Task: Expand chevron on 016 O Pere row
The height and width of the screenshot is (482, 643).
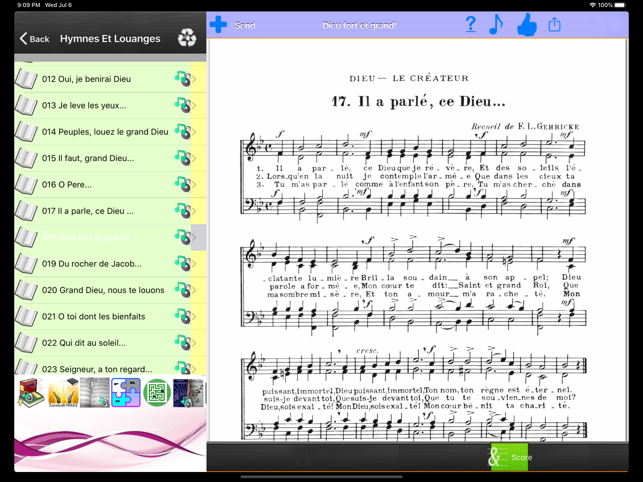Action: click(x=194, y=184)
